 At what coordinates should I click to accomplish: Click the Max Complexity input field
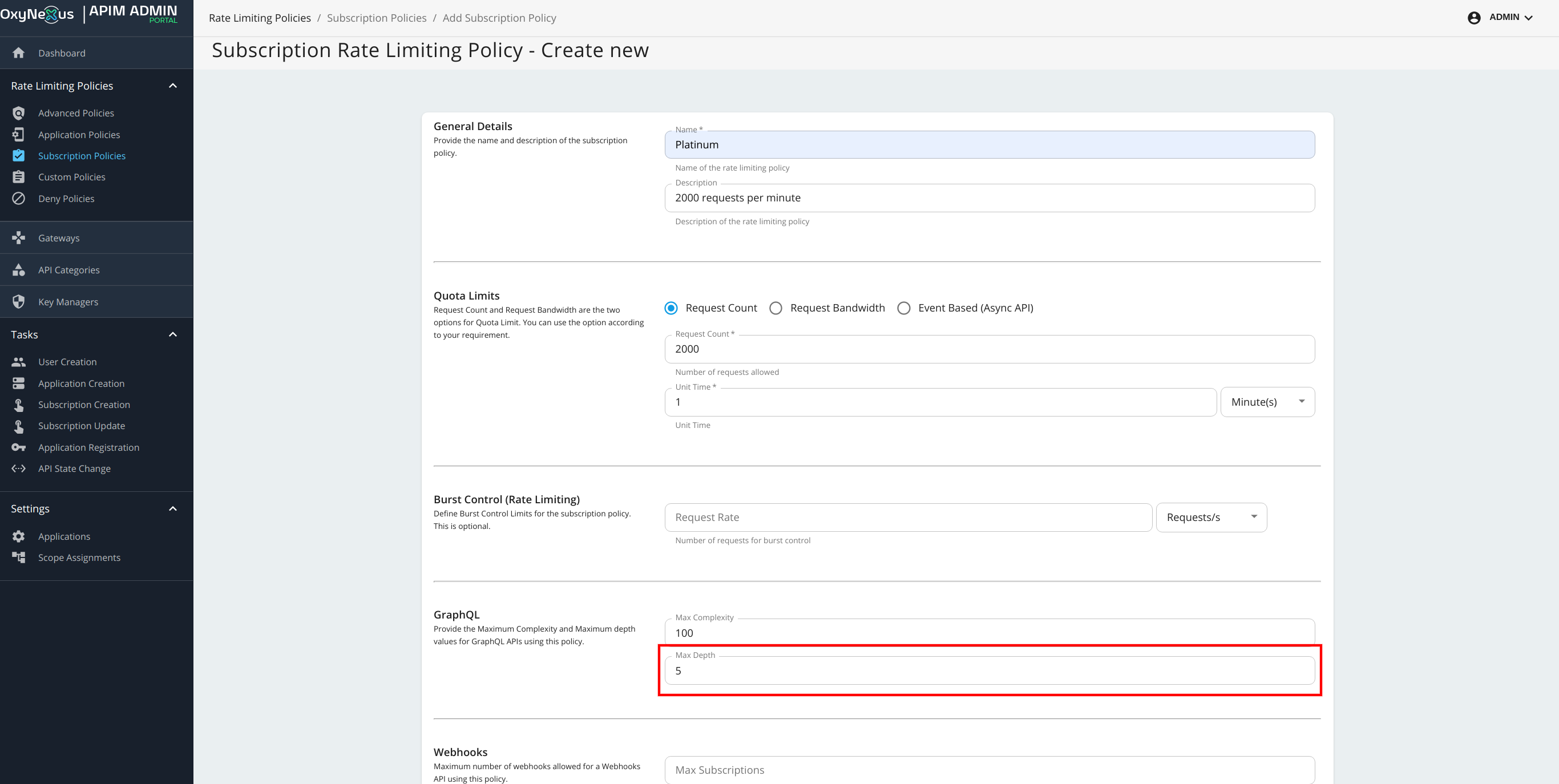point(989,632)
